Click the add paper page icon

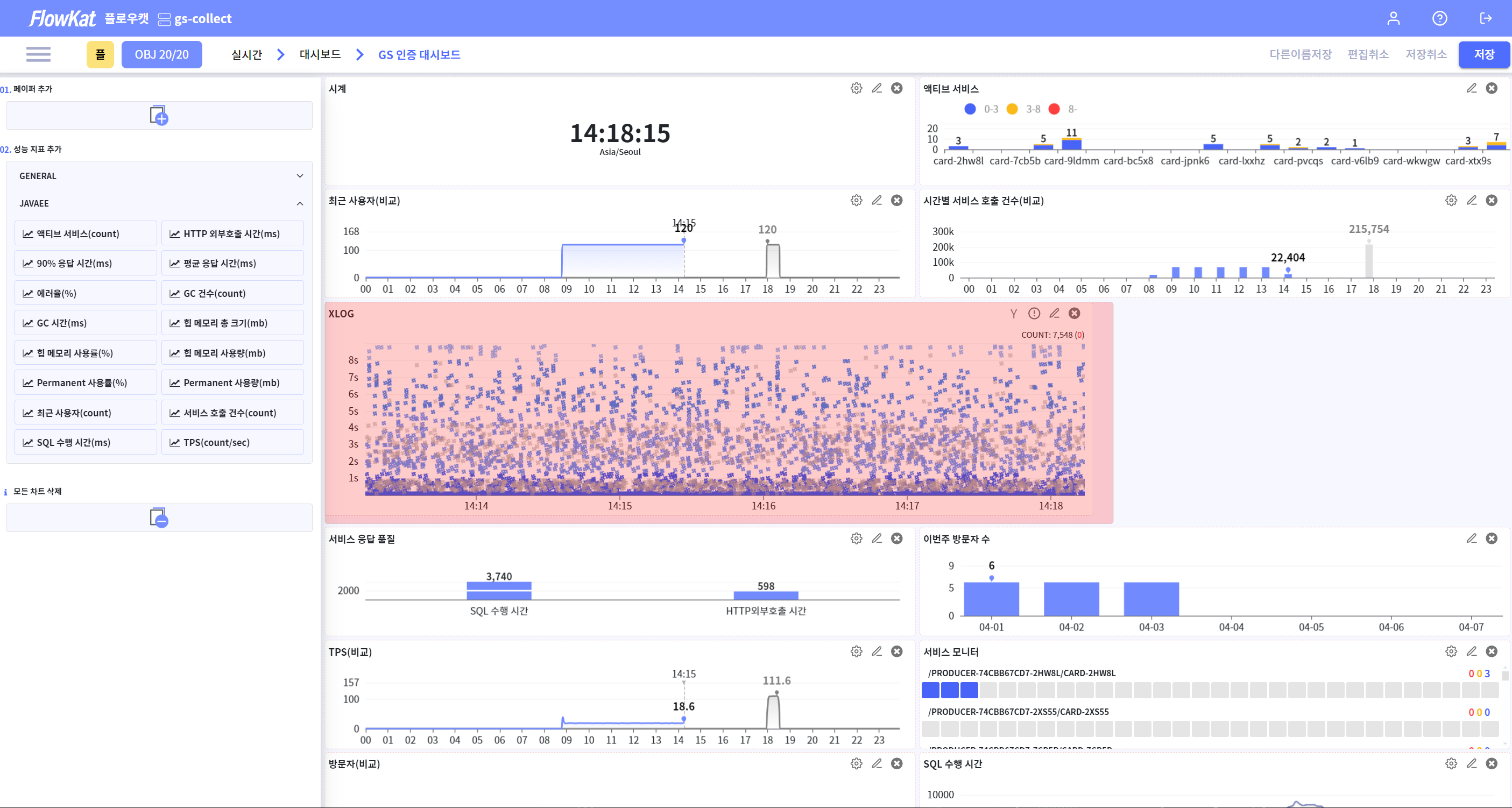click(x=159, y=115)
